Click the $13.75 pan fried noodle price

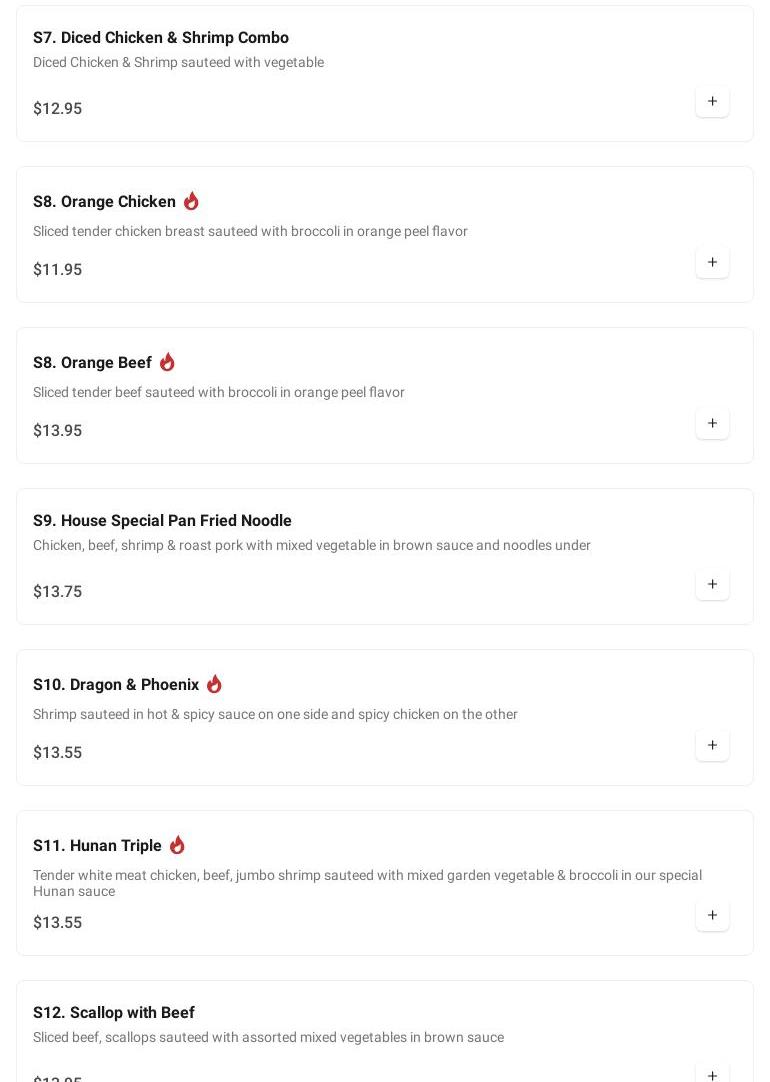[58, 592]
